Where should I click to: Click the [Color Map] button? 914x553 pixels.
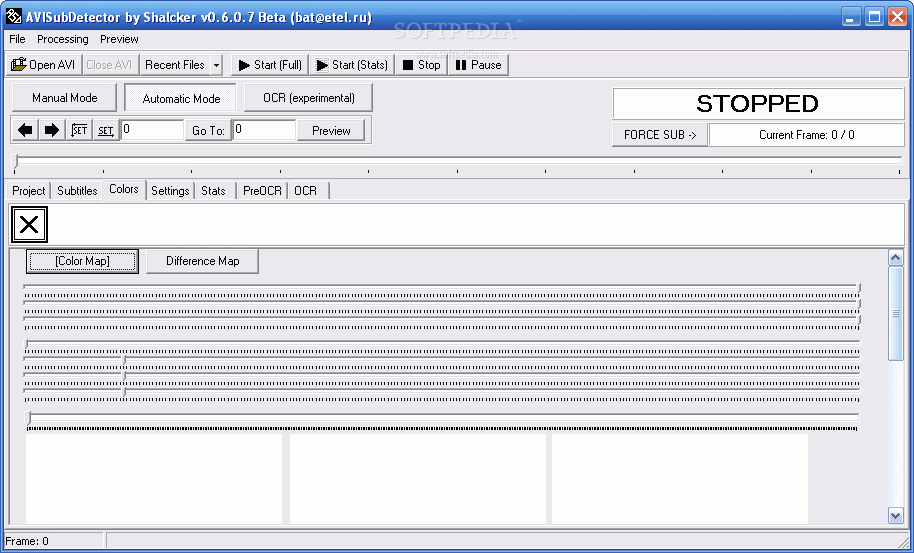(x=82, y=261)
